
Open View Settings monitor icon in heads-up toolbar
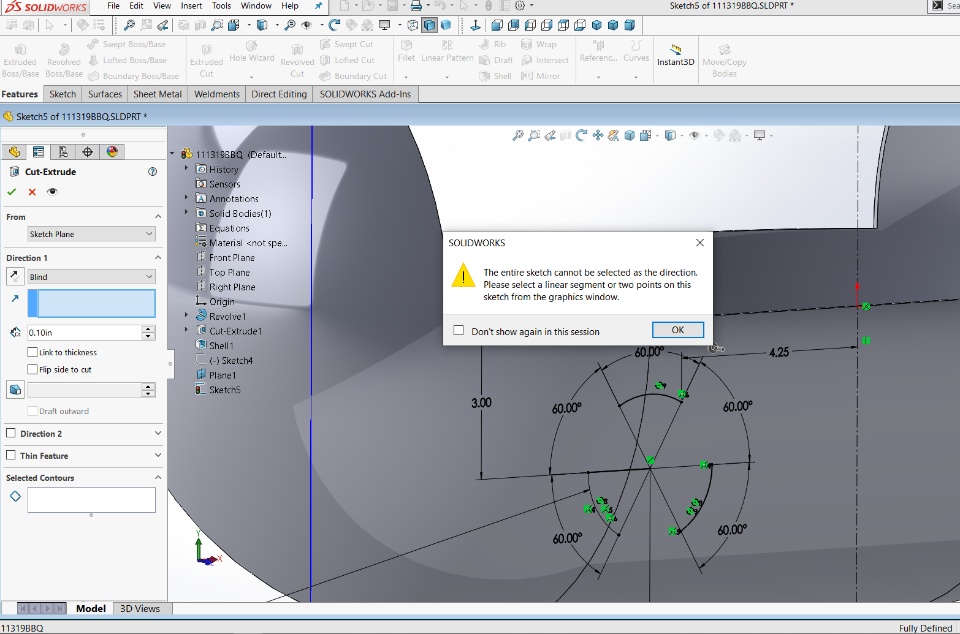pos(759,135)
